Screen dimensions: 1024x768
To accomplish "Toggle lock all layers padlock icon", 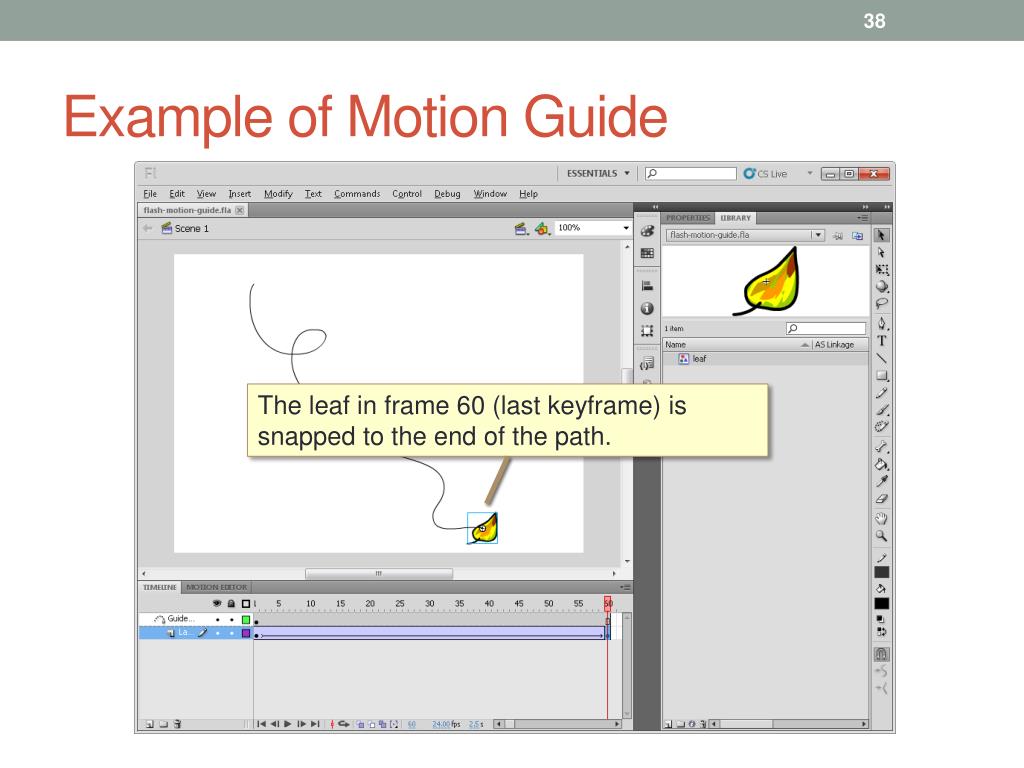I will point(231,603).
